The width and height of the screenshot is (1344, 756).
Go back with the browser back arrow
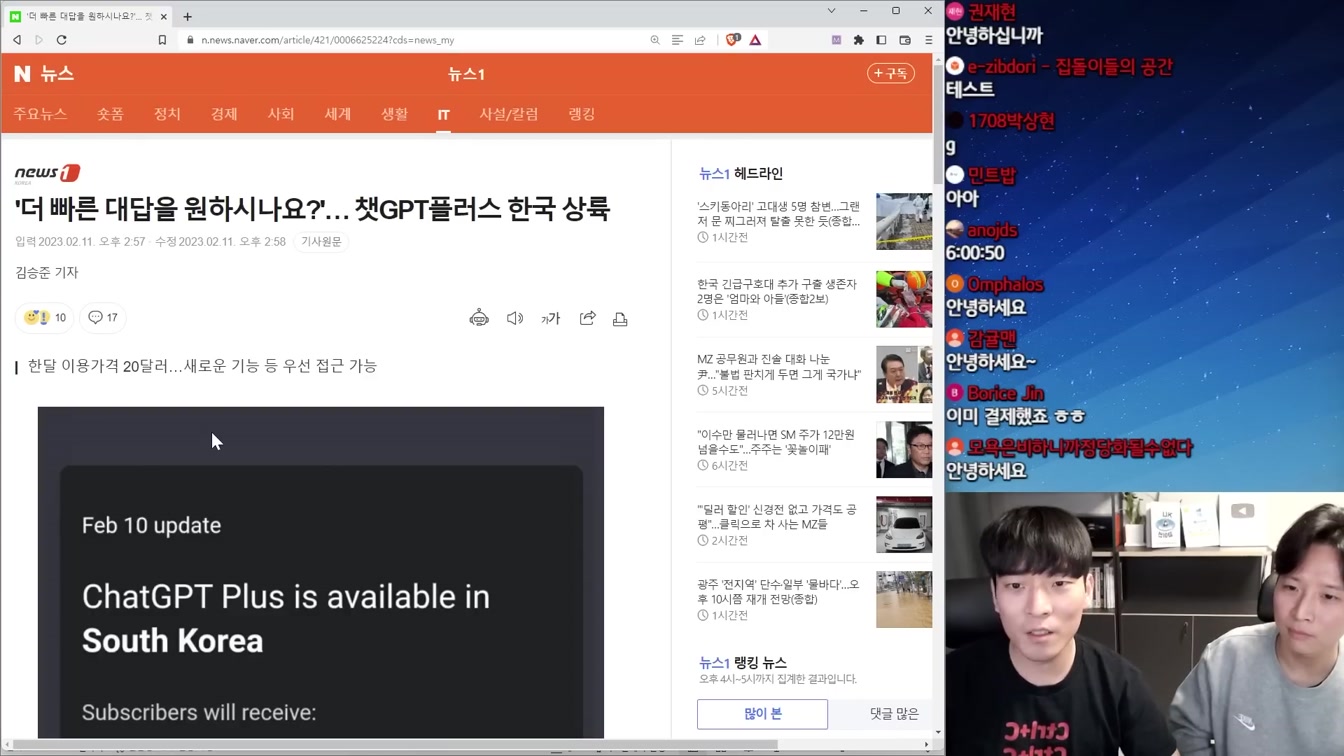click(x=17, y=40)
